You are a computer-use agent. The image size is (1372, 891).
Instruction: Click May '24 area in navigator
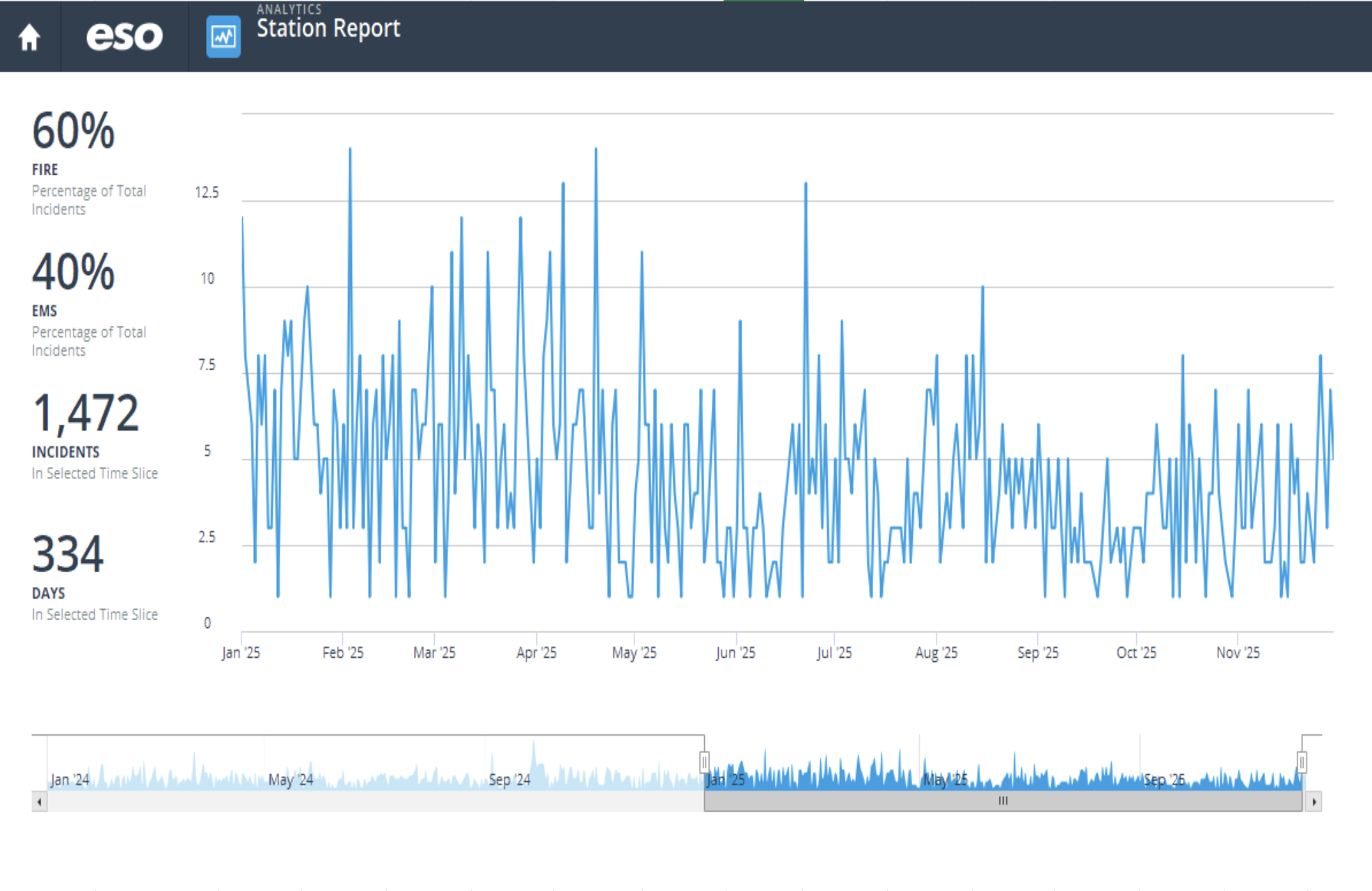click(290, 780)
